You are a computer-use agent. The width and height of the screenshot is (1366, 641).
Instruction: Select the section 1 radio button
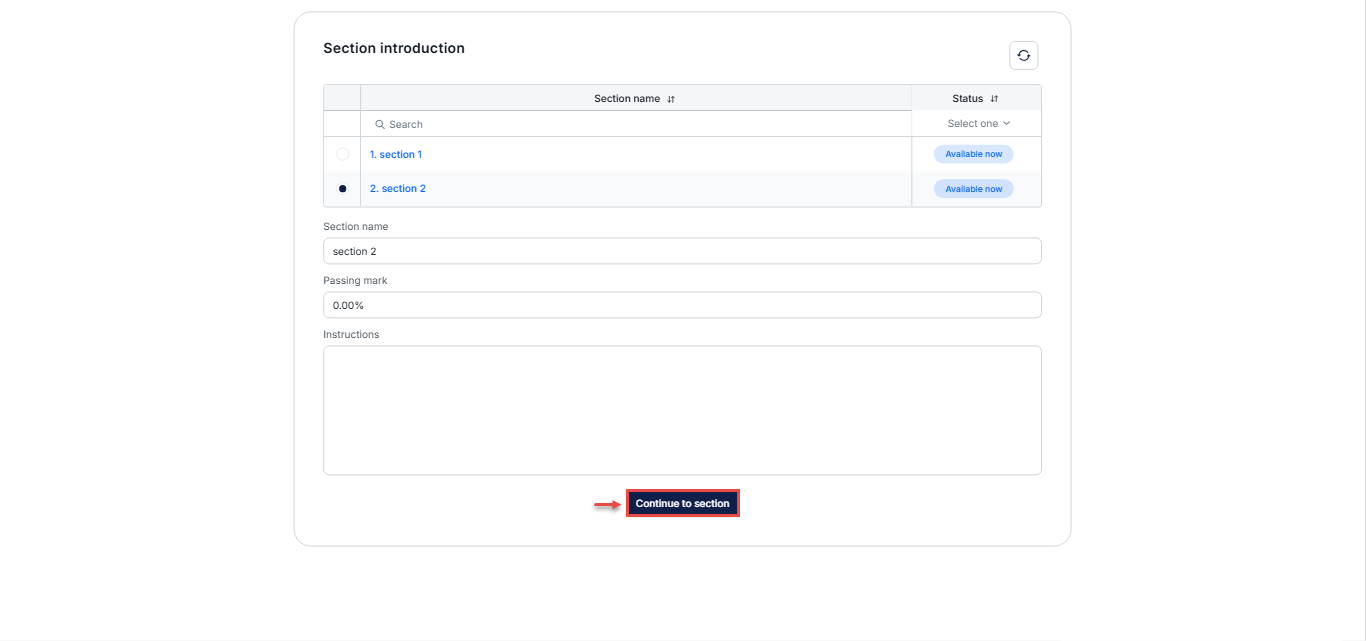pos(343,155)
